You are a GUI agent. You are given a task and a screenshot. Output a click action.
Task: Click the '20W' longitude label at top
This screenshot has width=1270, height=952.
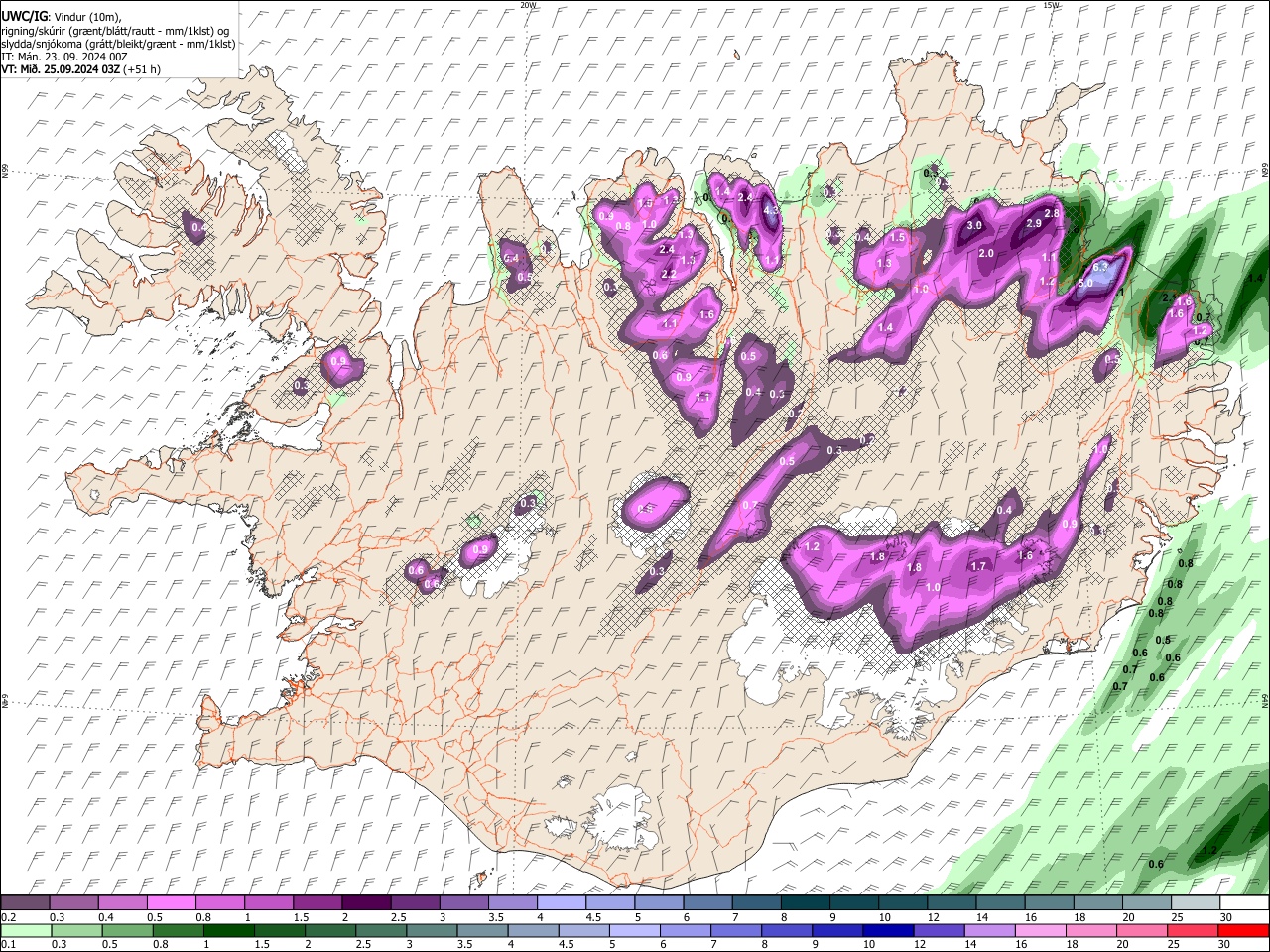(528, 5)
